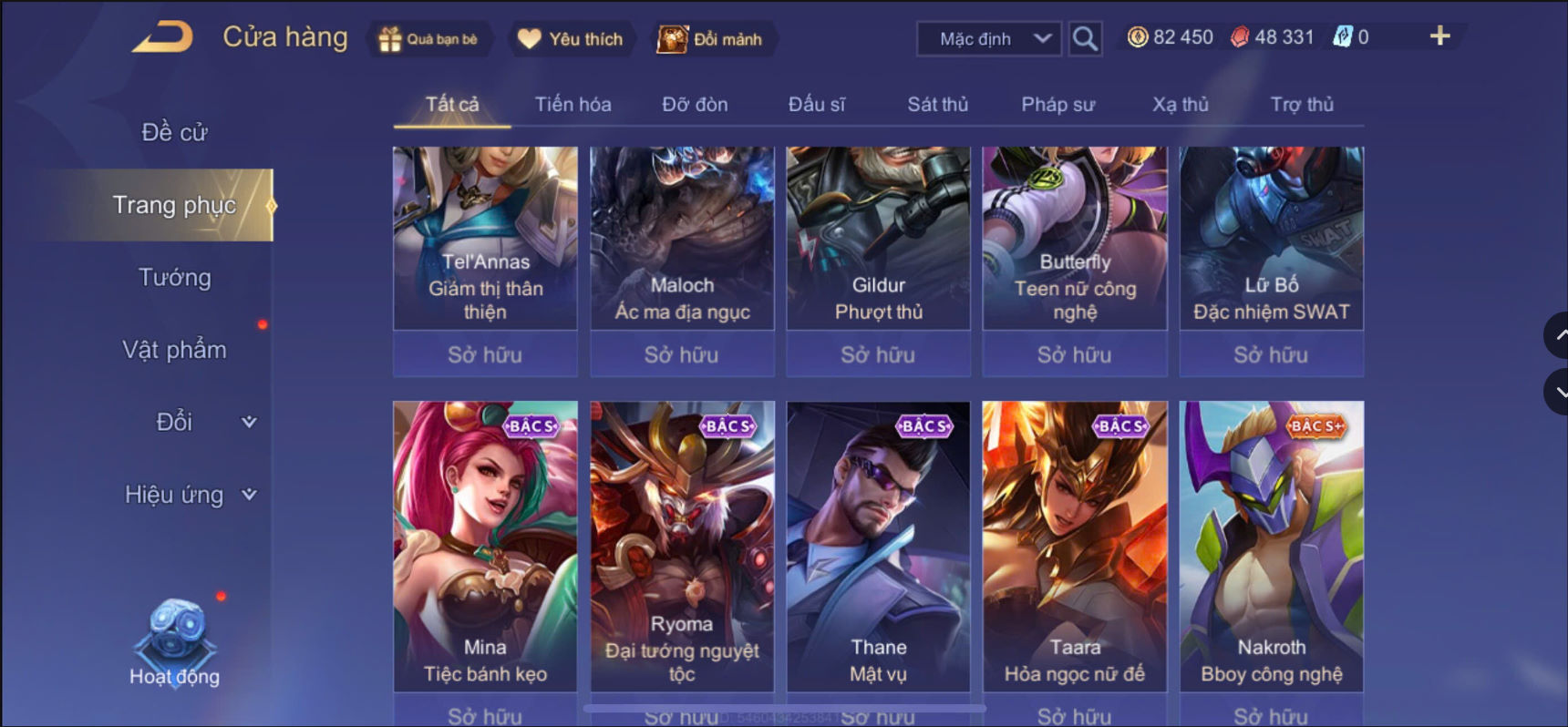Click the gold coin balance icon
The height and width of the screenshot is (727, 1568).
click(x=1137, y=37)
